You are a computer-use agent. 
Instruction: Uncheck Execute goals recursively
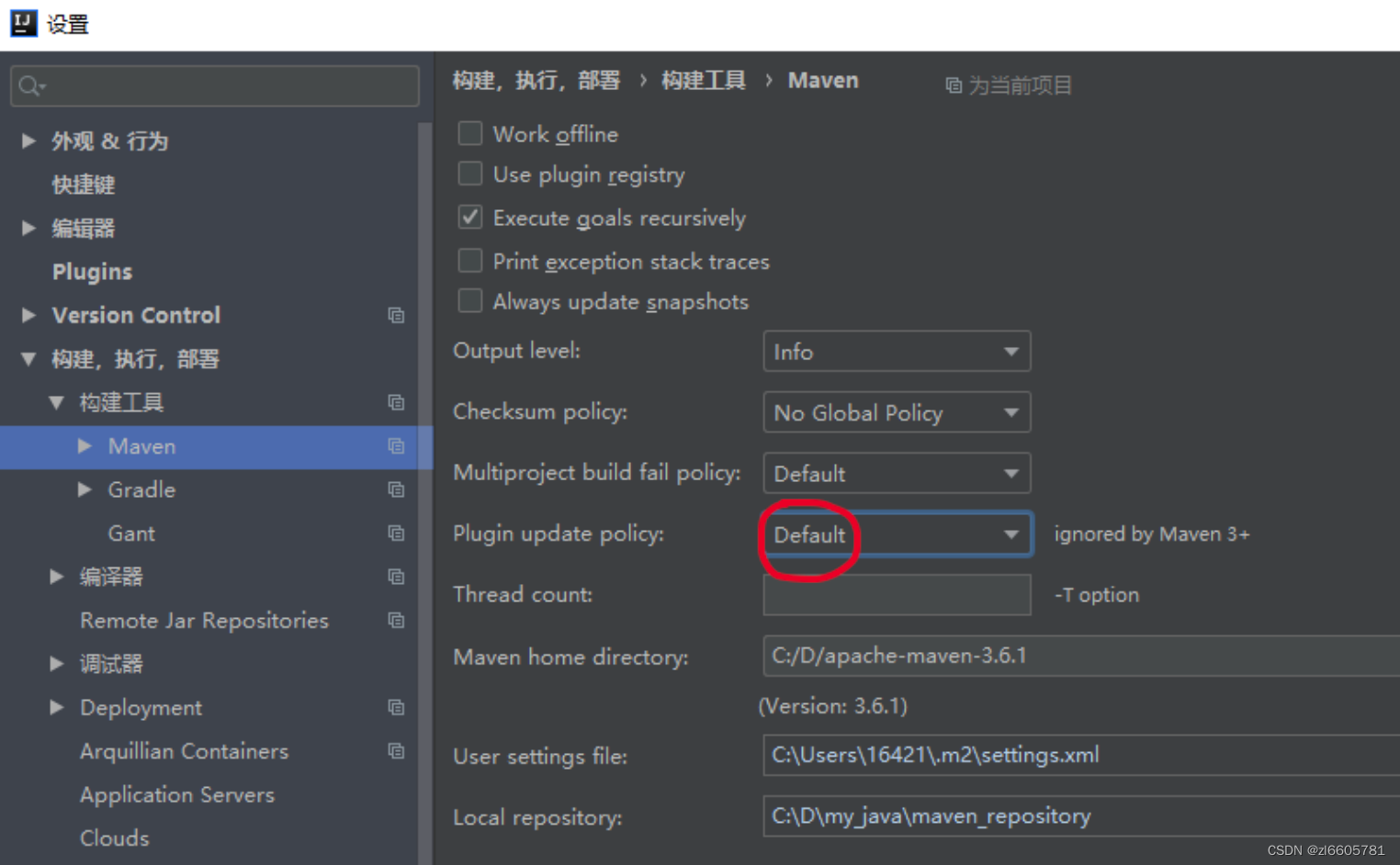[x=469, y=217]
